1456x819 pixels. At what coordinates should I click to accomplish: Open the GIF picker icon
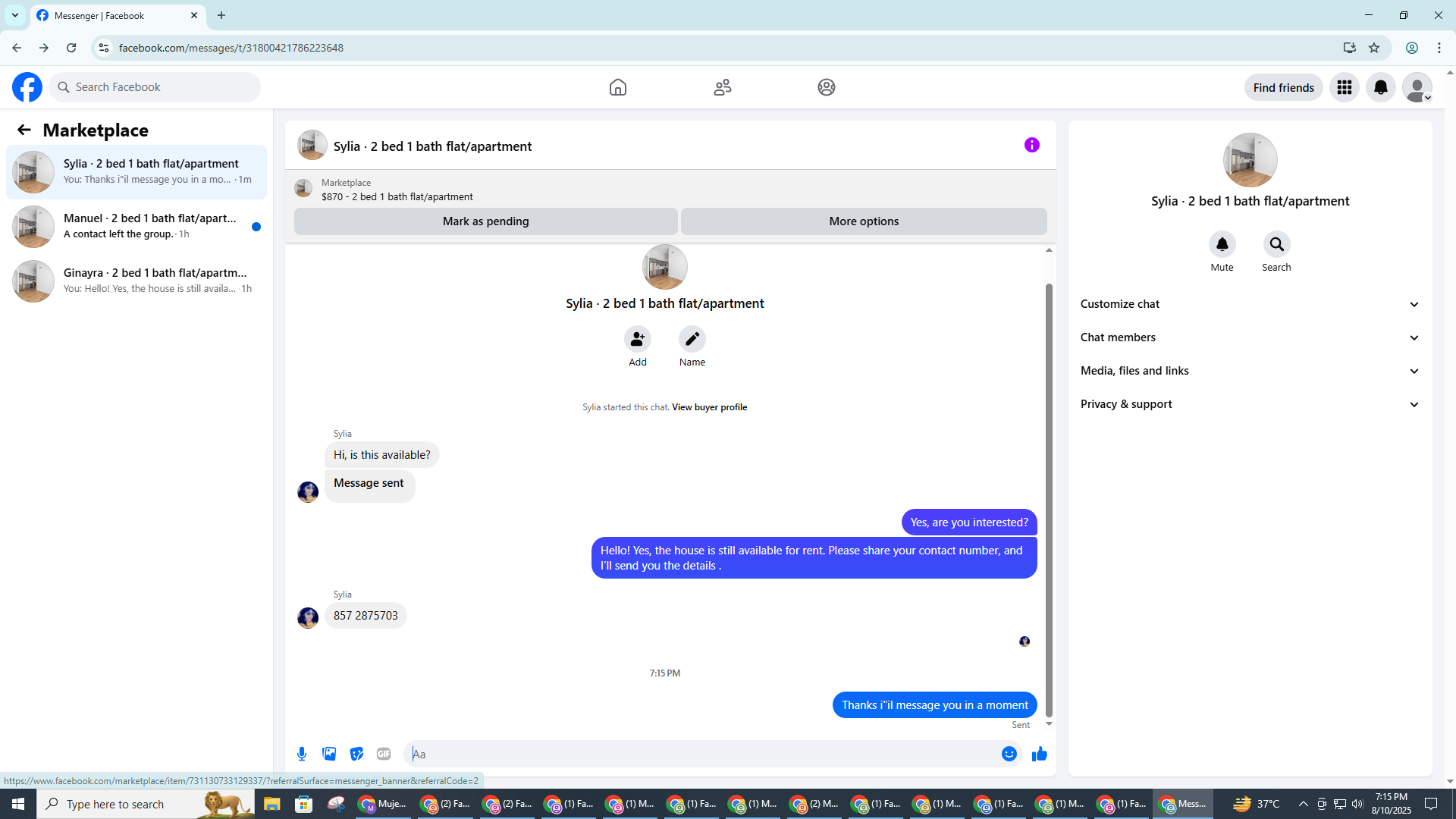point(384,754)
